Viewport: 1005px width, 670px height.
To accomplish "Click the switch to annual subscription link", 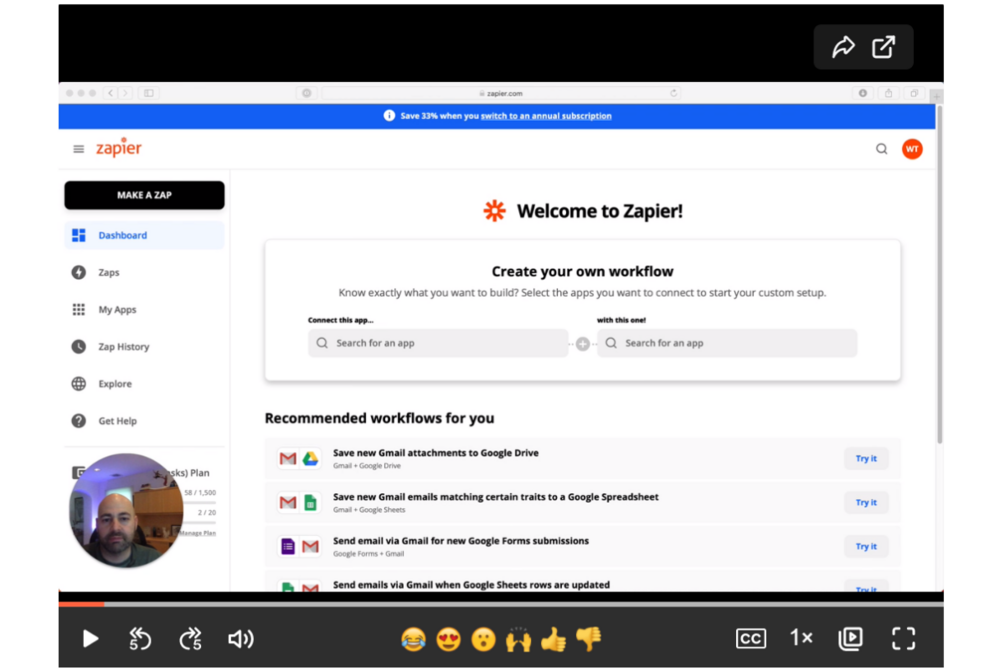I will [546, 116].
